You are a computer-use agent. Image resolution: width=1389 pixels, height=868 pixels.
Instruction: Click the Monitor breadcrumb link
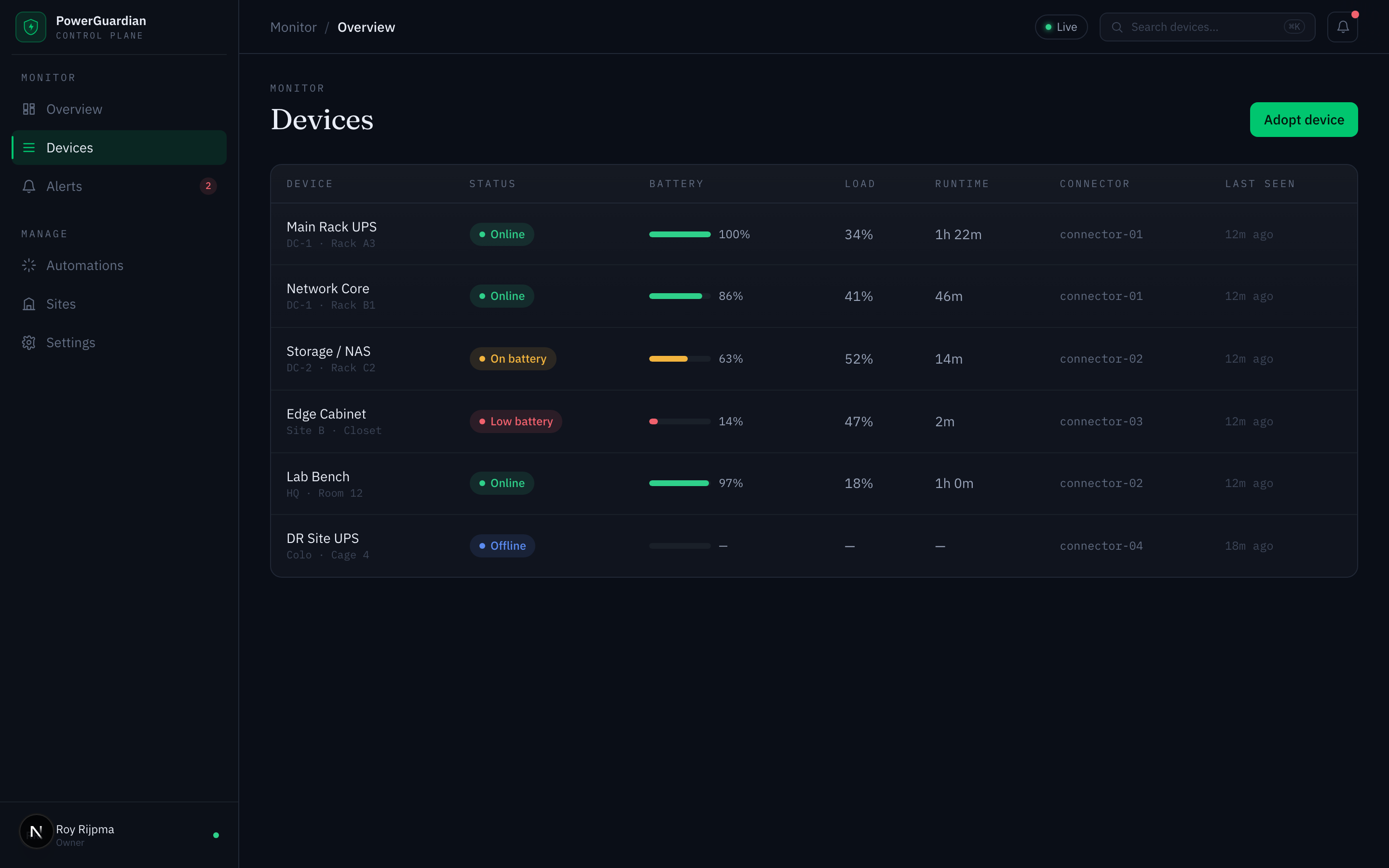(293, 27)
